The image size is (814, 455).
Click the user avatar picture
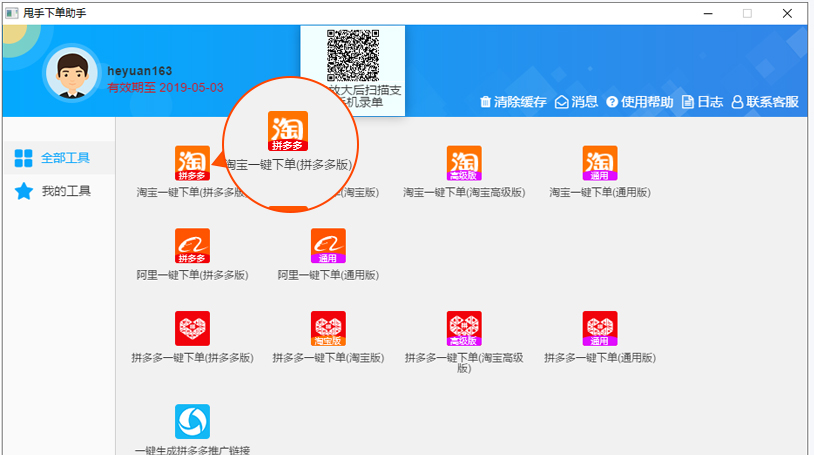(72, 75)
